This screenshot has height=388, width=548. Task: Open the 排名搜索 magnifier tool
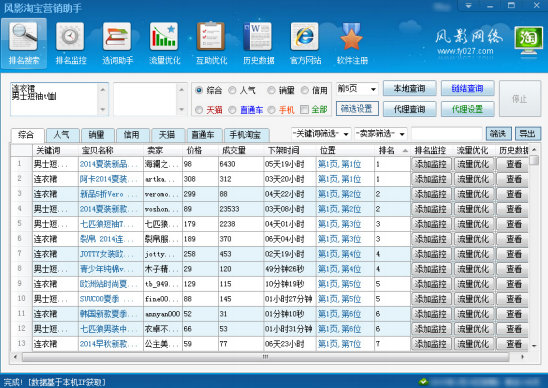click(x=24, y=43)
